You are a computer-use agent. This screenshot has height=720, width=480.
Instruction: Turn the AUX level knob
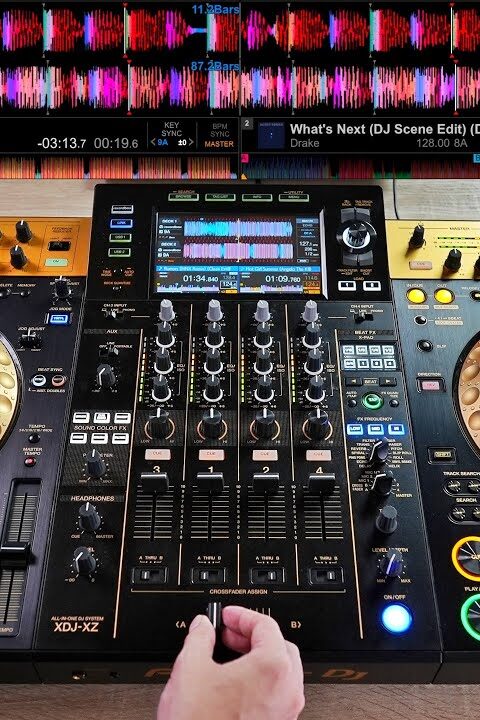tap(107, 375)
